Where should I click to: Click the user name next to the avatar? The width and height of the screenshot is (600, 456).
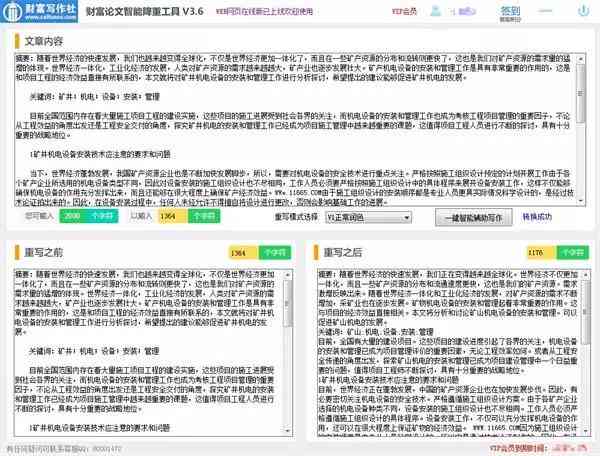[x=465, y=11]
